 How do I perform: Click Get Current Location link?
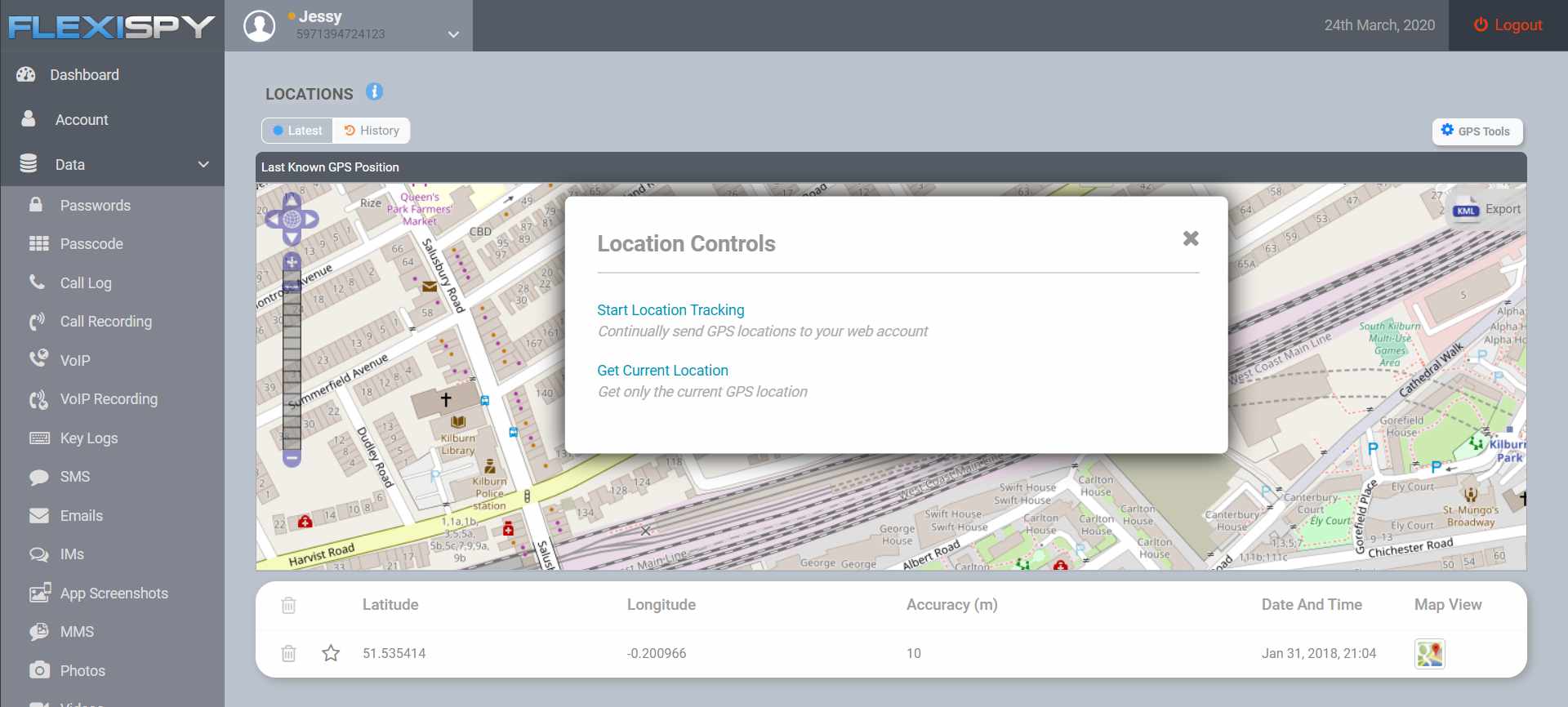tap(662, 371)
